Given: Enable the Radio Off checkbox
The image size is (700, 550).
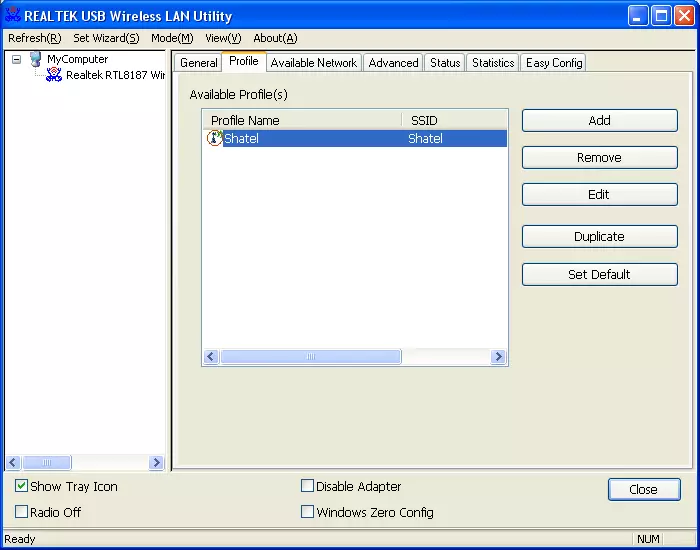Looking at the screenshot, I should click(x=21, y=512).
